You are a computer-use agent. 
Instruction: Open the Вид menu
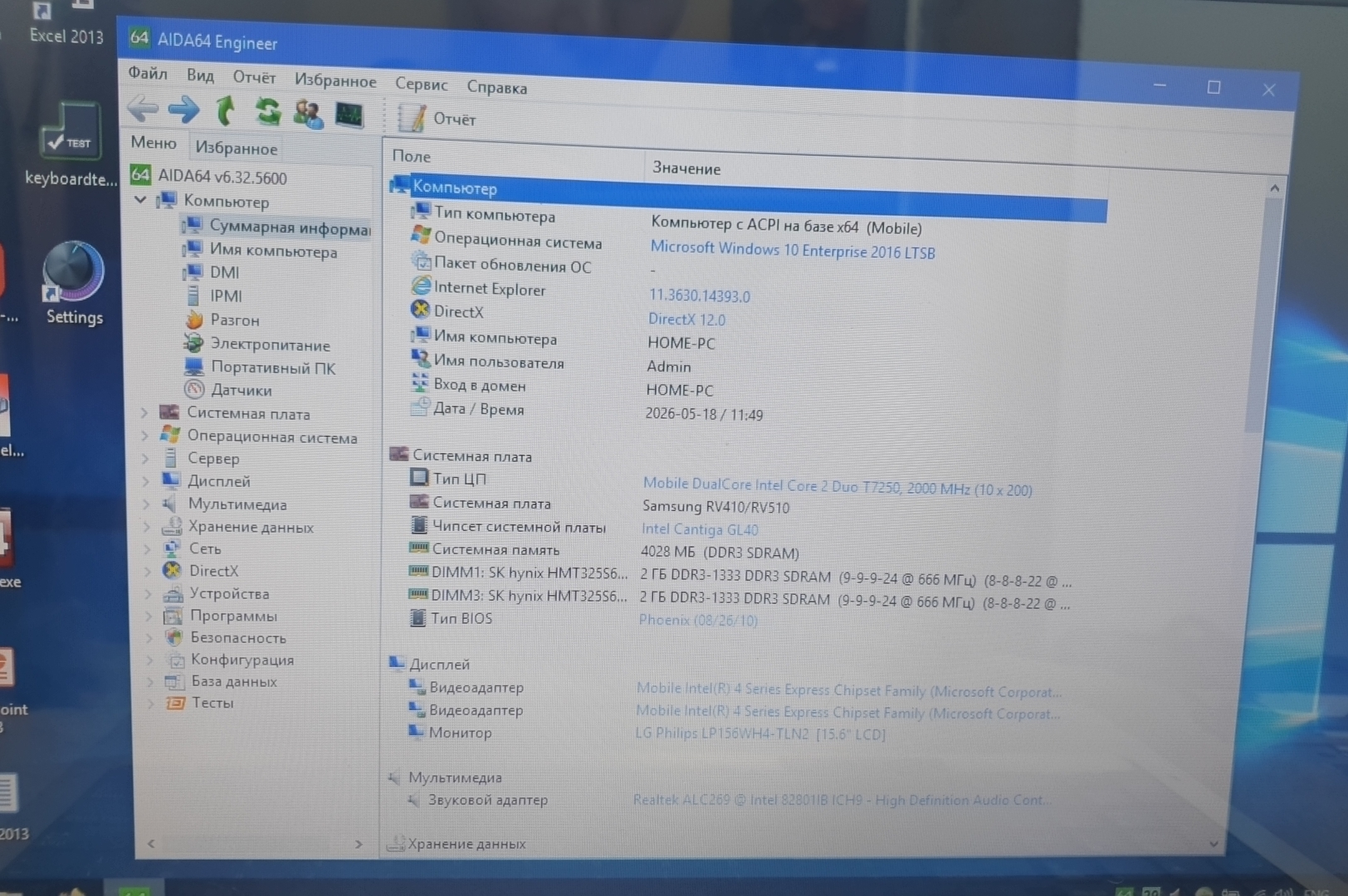200,75
